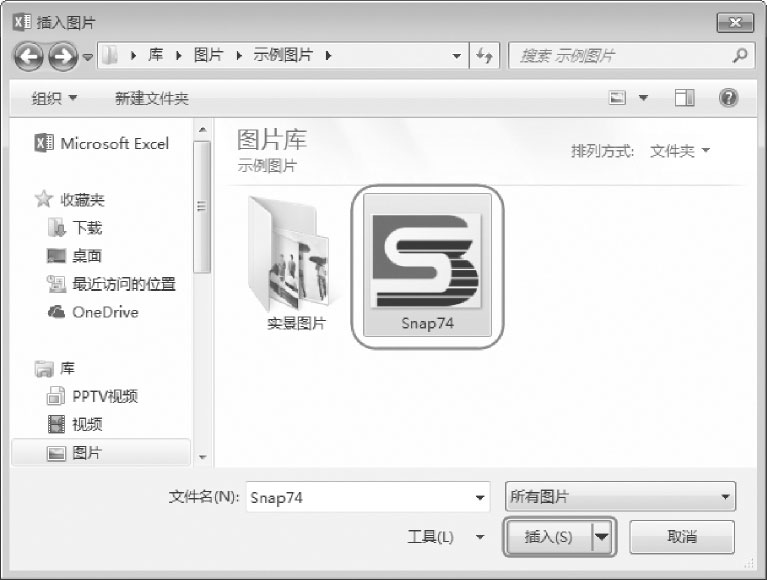Image resolution: width=767 pixels, height=580 pixels.
Task: Click the folder icon in the address bar
Action: coord(110,55)
